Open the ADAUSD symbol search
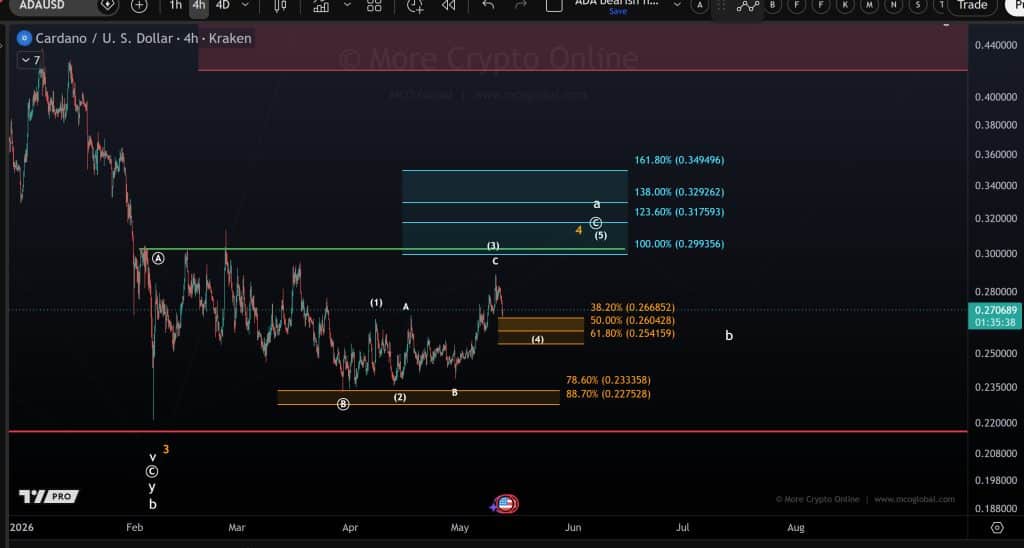Image resolution: width=1024 pixels, height=548 pixels. (x=42, y=5)
